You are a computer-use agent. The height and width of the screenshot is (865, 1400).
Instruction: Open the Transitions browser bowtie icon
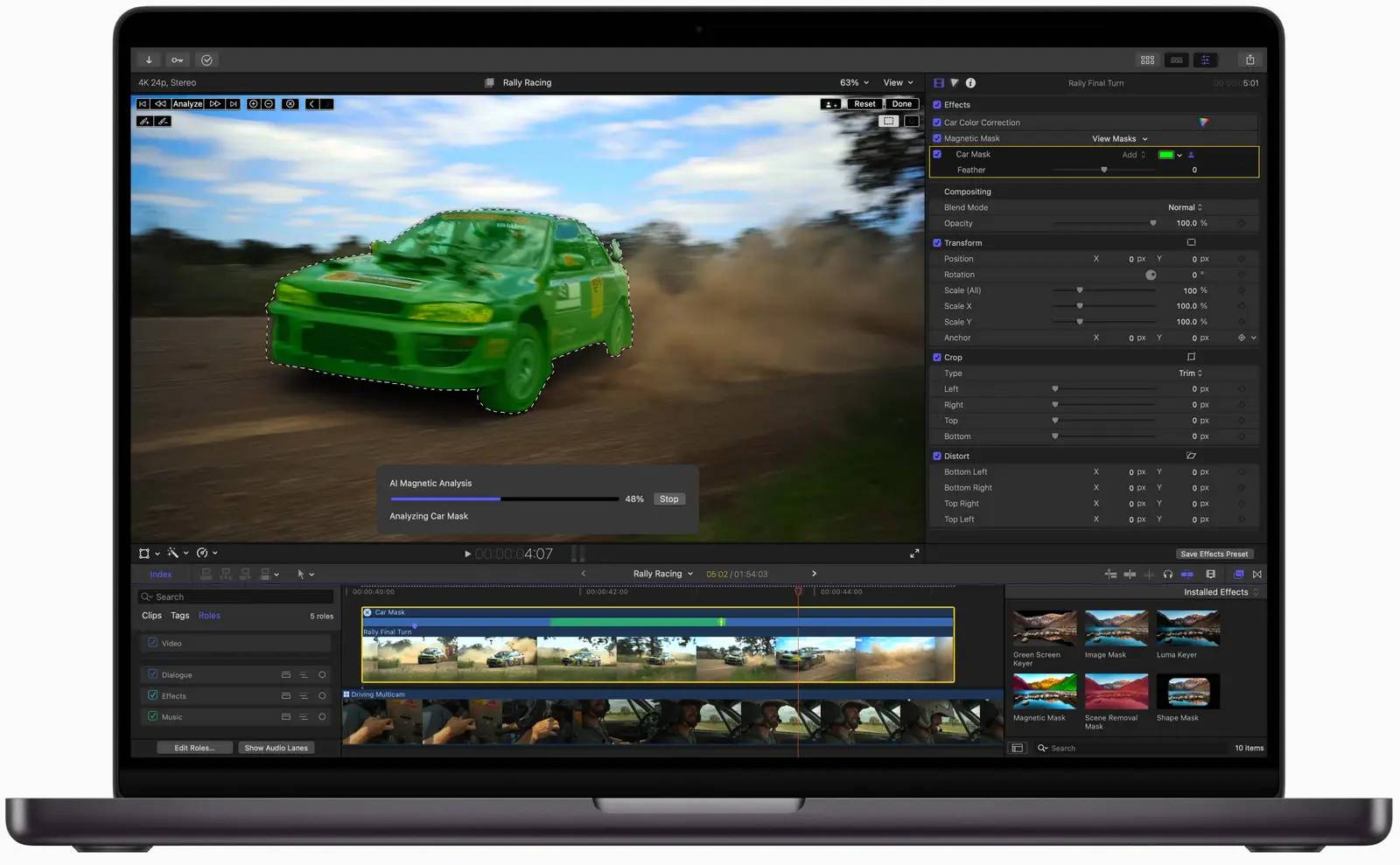pyautogui.click(x=1257, y=575)
